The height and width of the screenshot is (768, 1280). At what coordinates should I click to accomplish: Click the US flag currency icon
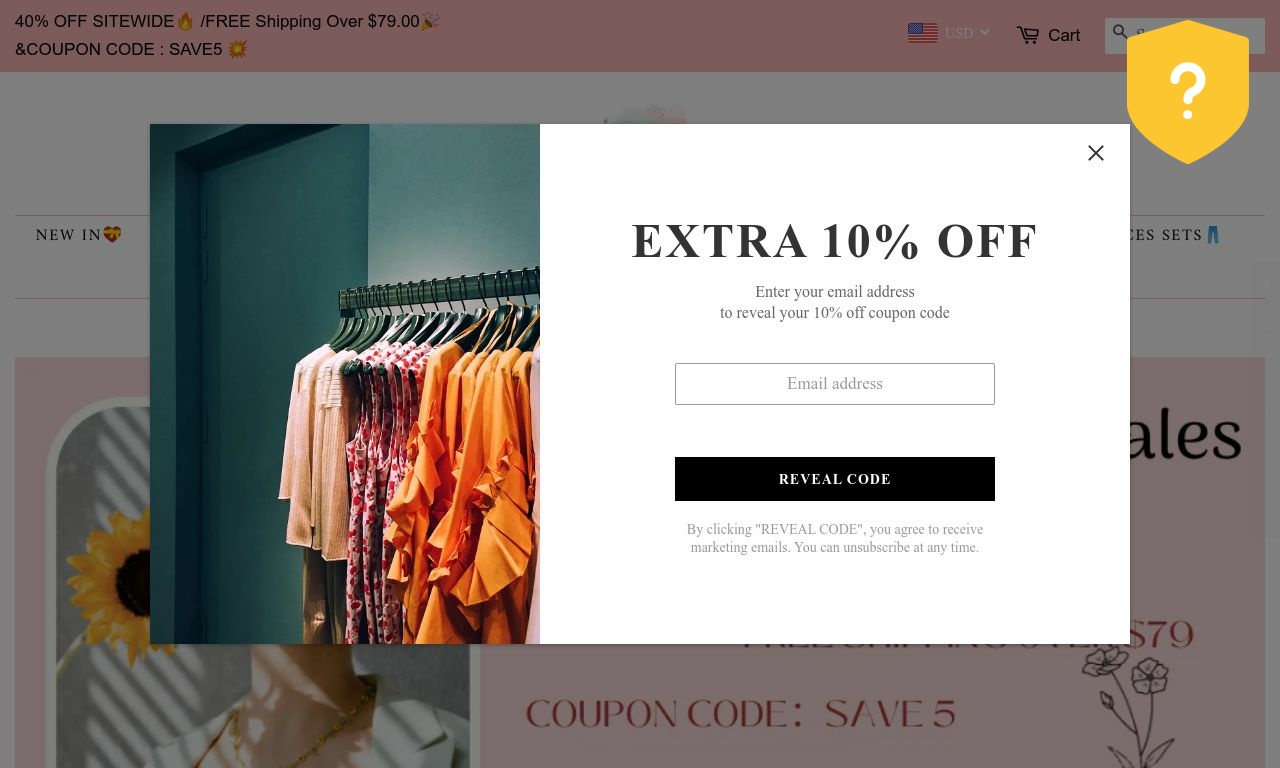923,33
